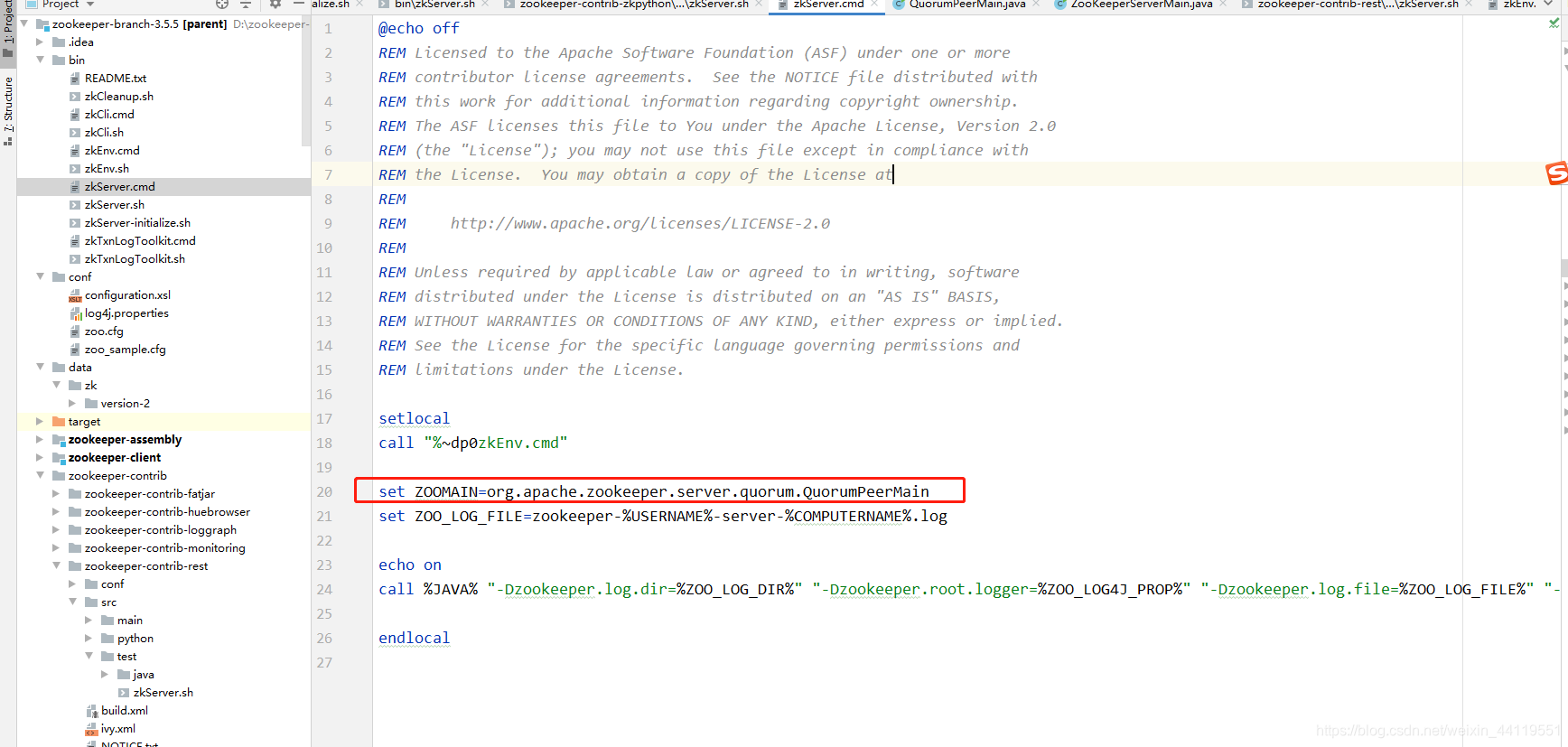Image resolution: width=1568 pixels, height=747 pixels.
Task: Collapse the zookeeper-branch-3.5.5 root node
Action: (x=23, y=23)
